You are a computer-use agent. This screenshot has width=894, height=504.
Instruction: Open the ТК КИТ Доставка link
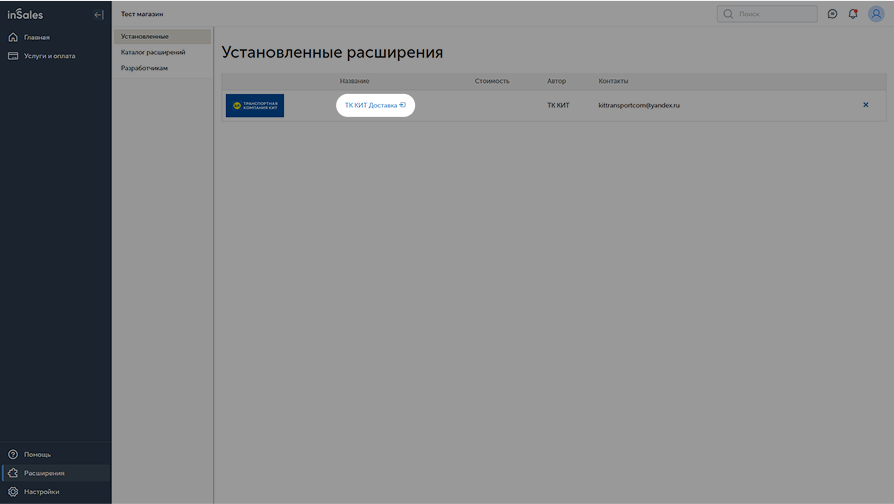click(374, 105)
